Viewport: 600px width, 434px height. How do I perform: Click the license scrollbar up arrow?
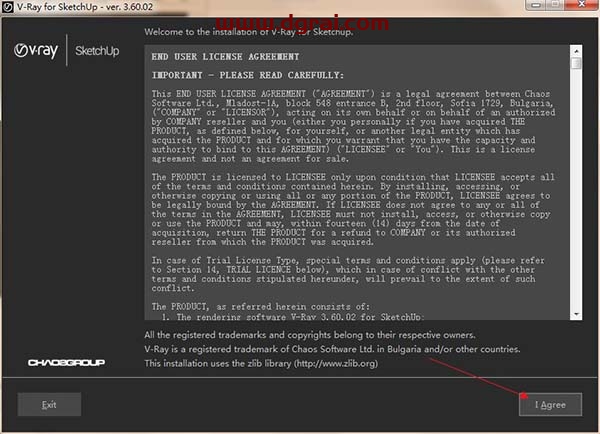[x=576, y=49]
